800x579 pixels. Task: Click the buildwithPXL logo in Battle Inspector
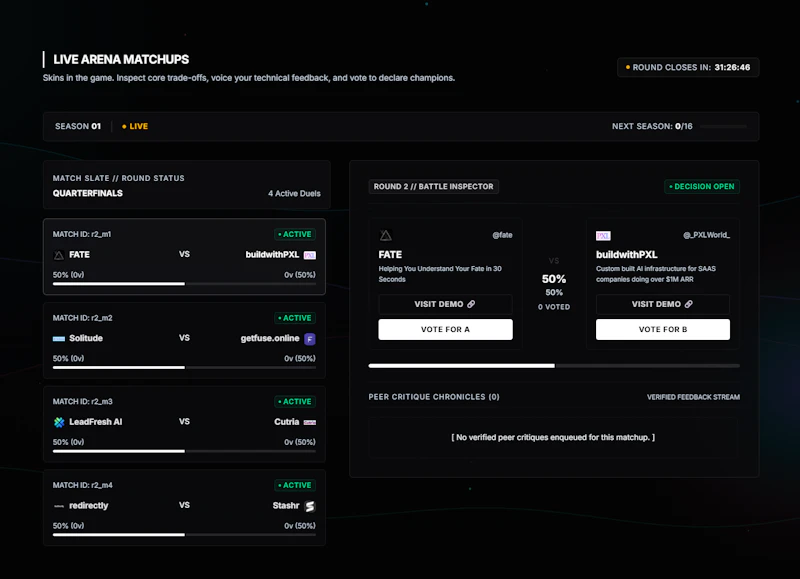[603, 236]
